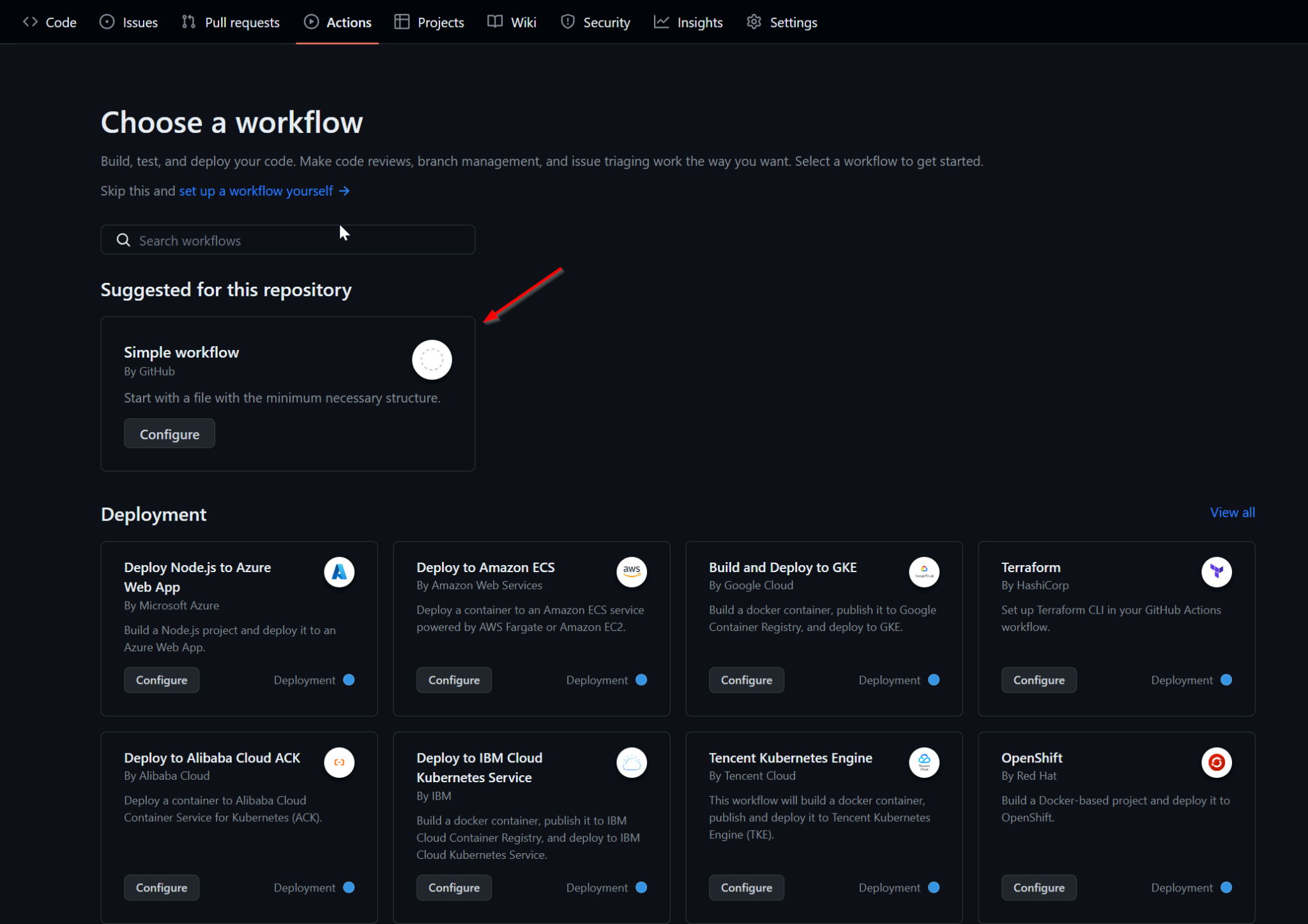Open the Code tab
Image resolution: width=1308 pixels, height=924 pixels.
[x=49, y=22]
